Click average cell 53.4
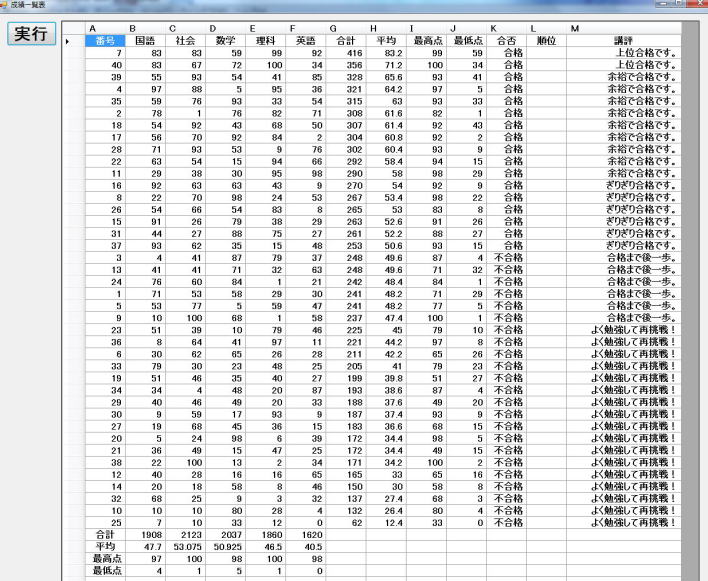The image size is (708, 581). click(386, 198)
